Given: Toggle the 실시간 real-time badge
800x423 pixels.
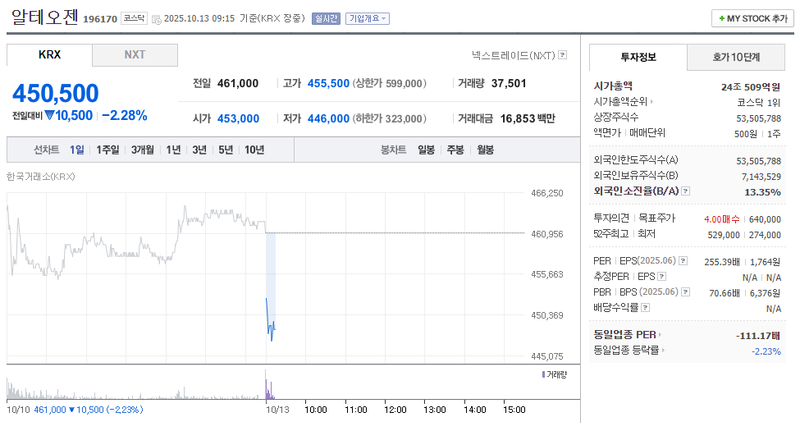Looking at the screenshot, I should click(x=326, y=19).
